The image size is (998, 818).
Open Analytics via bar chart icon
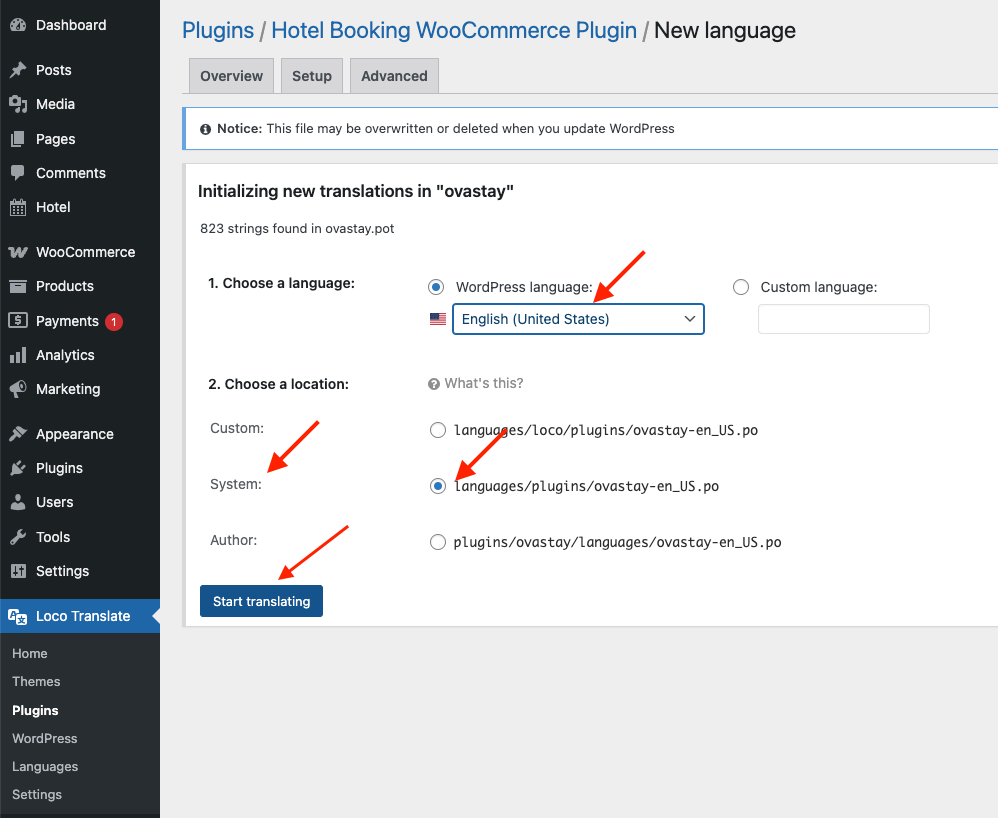(18, 355)
